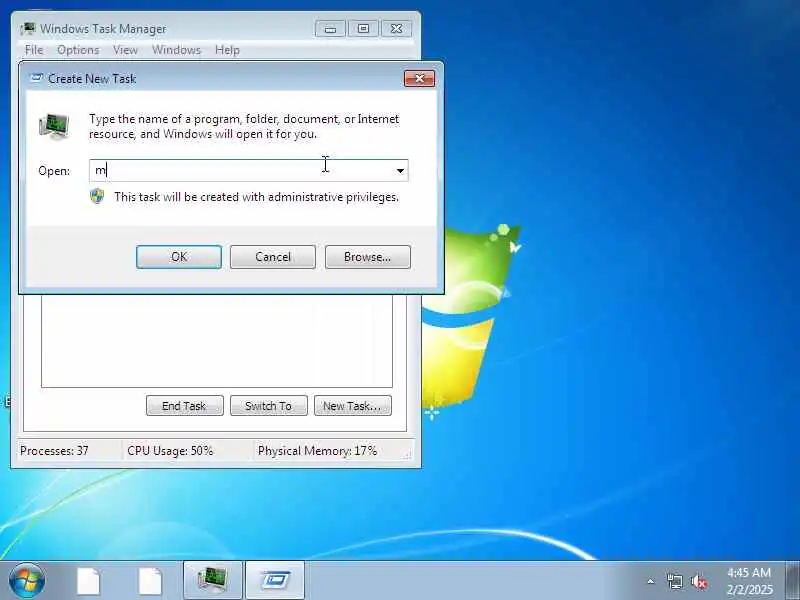The image size is (800, 600).
Task: Open the Help menu in Task Manager
Action: pos(227,50)
